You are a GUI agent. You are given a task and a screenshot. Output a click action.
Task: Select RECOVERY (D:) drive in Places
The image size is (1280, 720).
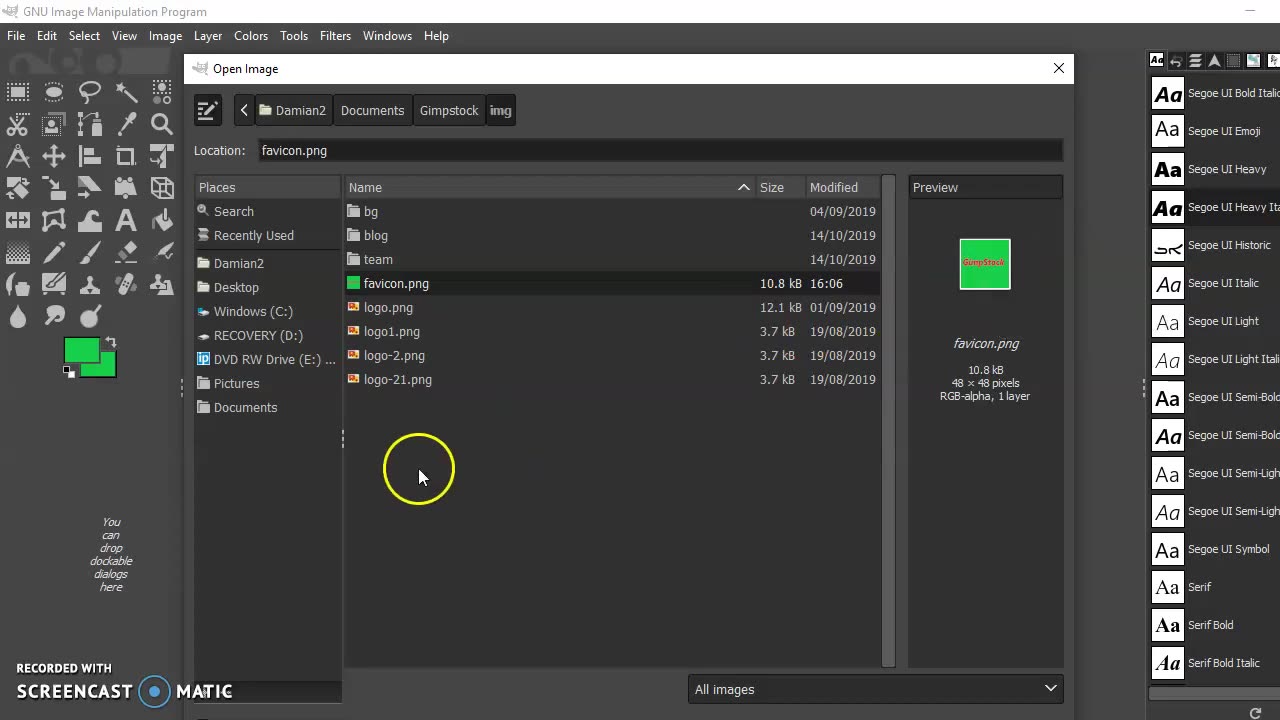click(x=268, y=335)
